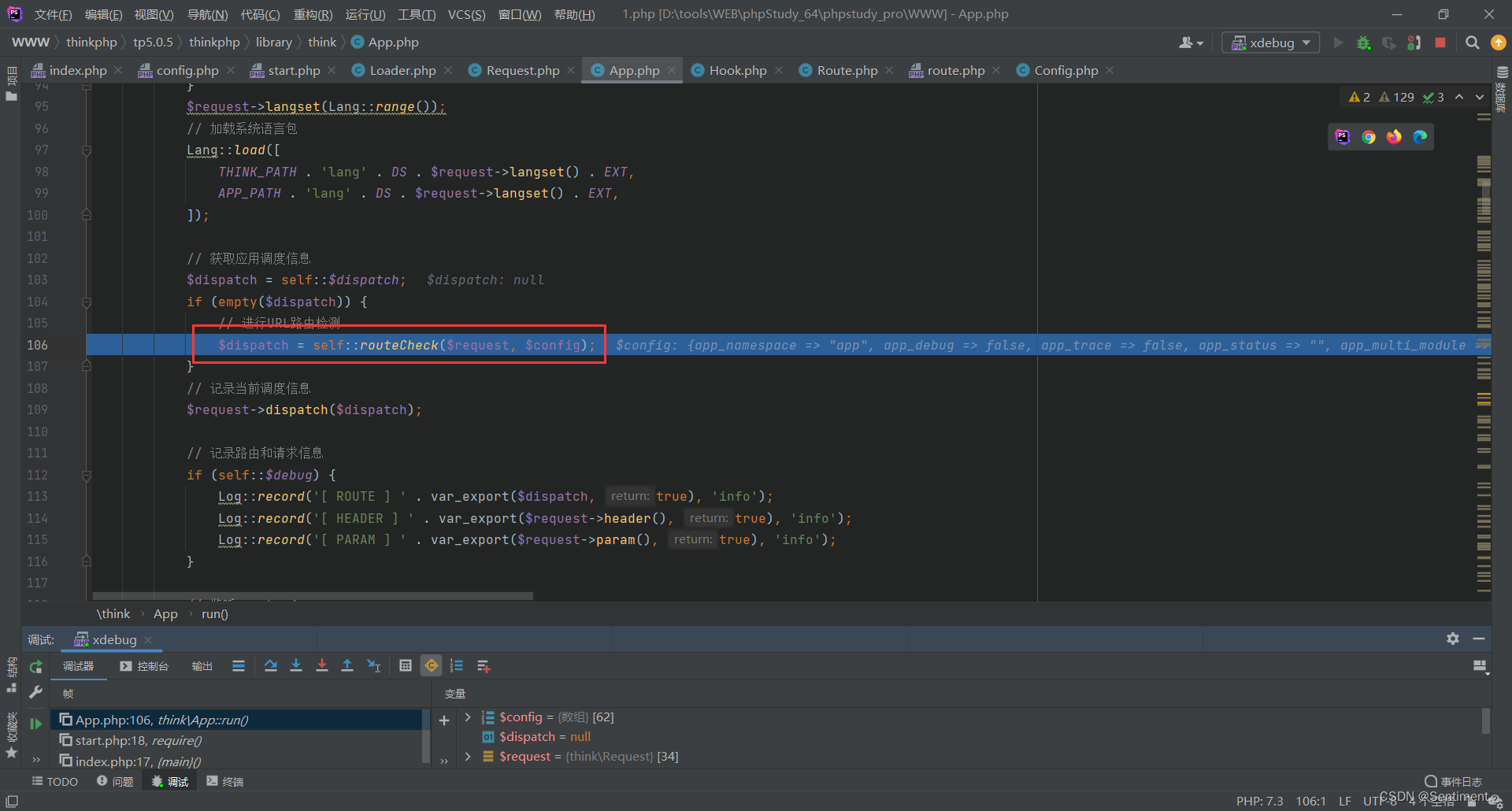Open preview in built-in PhpStorm browser icon
1512x811 pixels.
(1343, 137)
